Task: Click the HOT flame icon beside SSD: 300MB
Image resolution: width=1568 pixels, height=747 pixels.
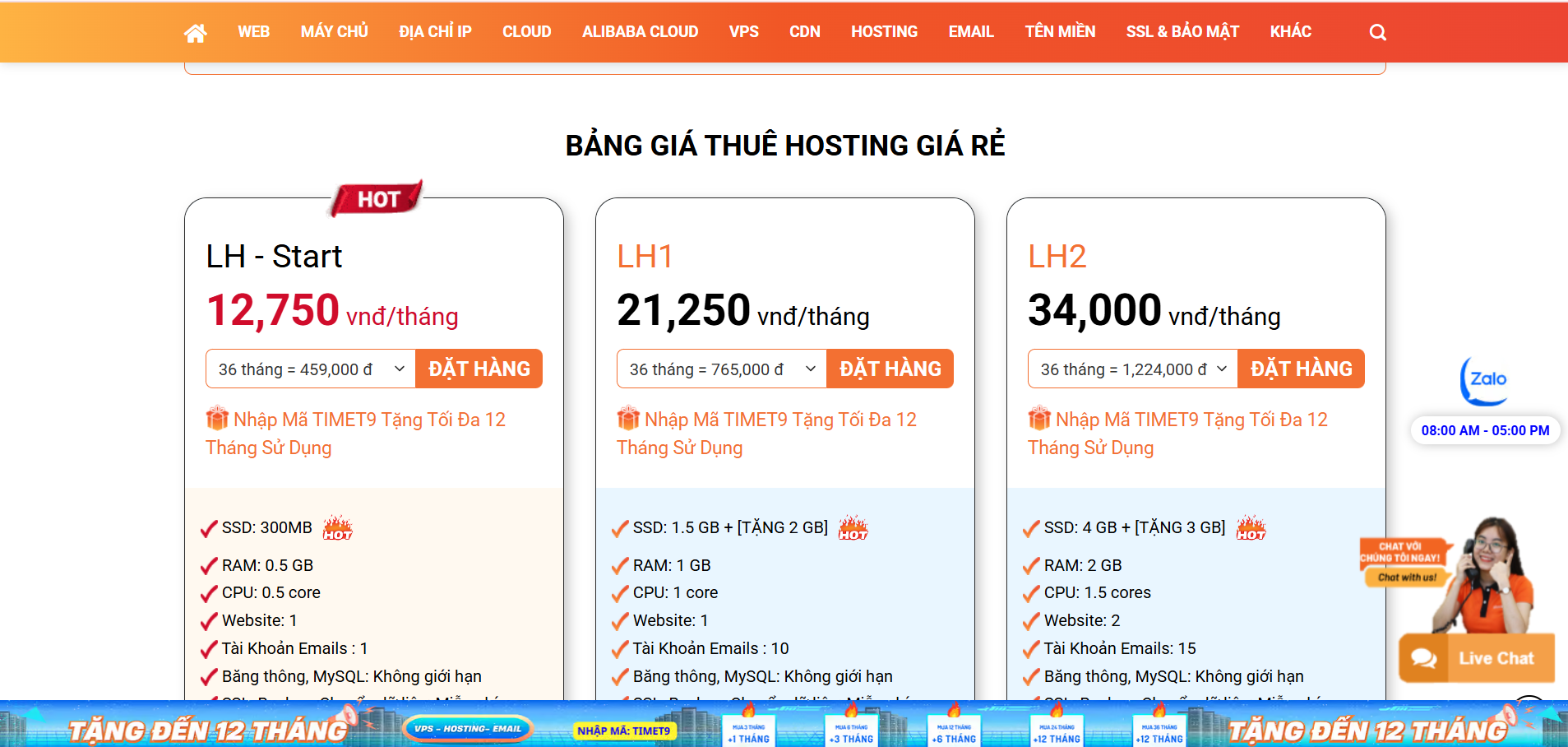Action: coord(337,527)
